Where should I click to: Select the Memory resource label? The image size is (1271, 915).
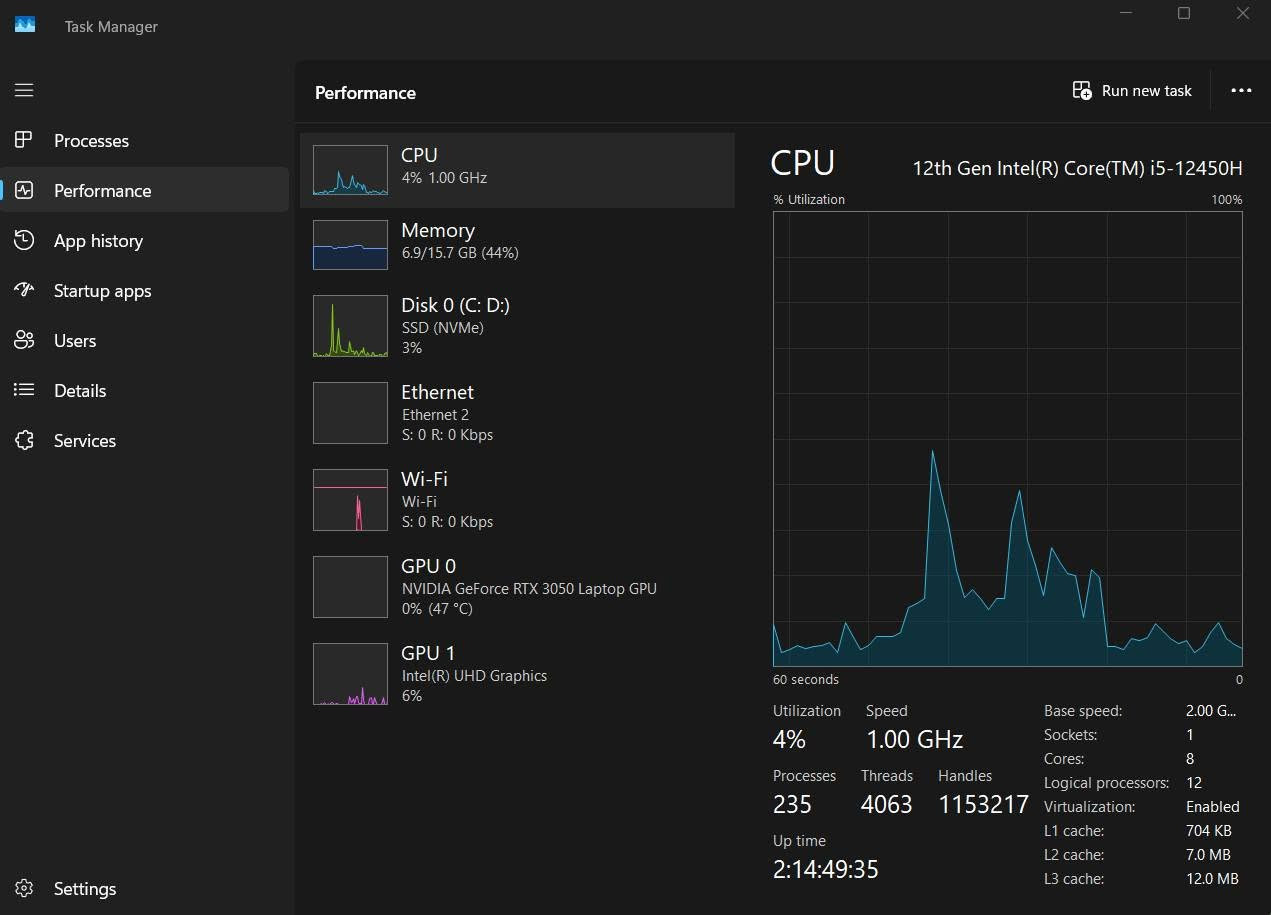tap(438, 230)
